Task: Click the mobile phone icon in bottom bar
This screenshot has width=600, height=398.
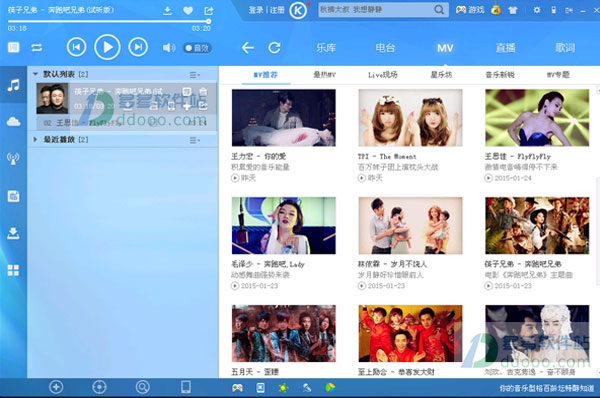Action: click(x=186, y=387)
